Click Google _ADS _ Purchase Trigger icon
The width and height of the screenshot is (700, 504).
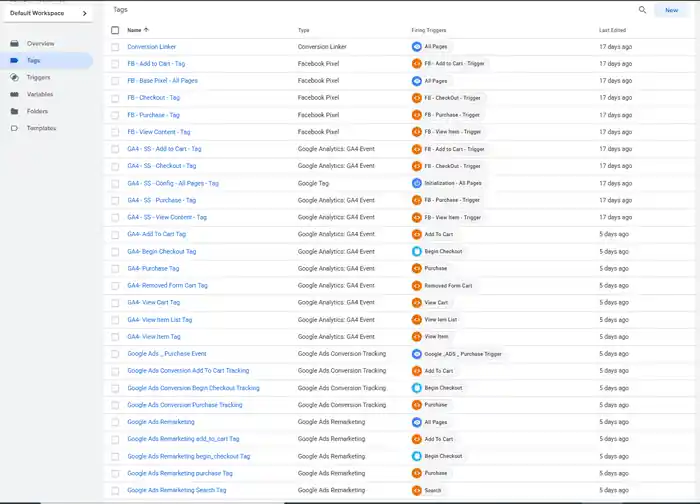coord(417,354)
